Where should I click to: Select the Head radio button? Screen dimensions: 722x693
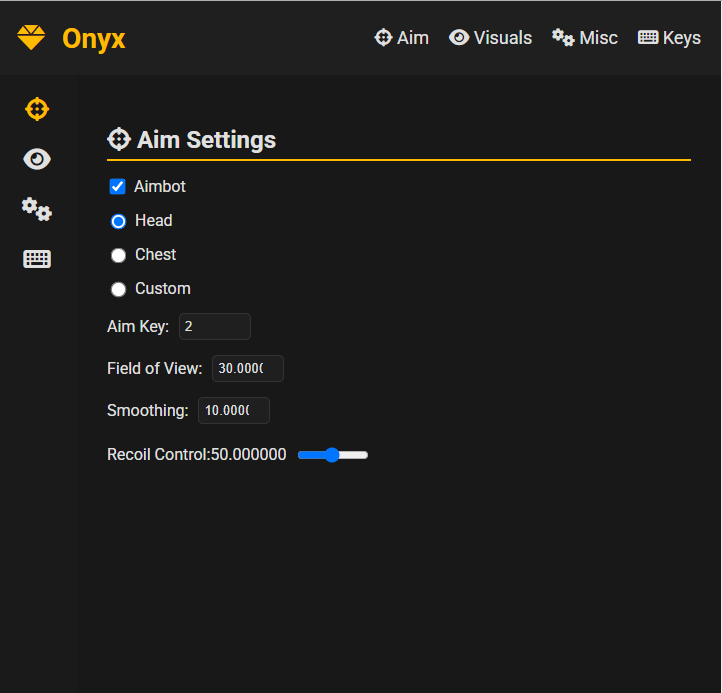[x=118, y=221]
